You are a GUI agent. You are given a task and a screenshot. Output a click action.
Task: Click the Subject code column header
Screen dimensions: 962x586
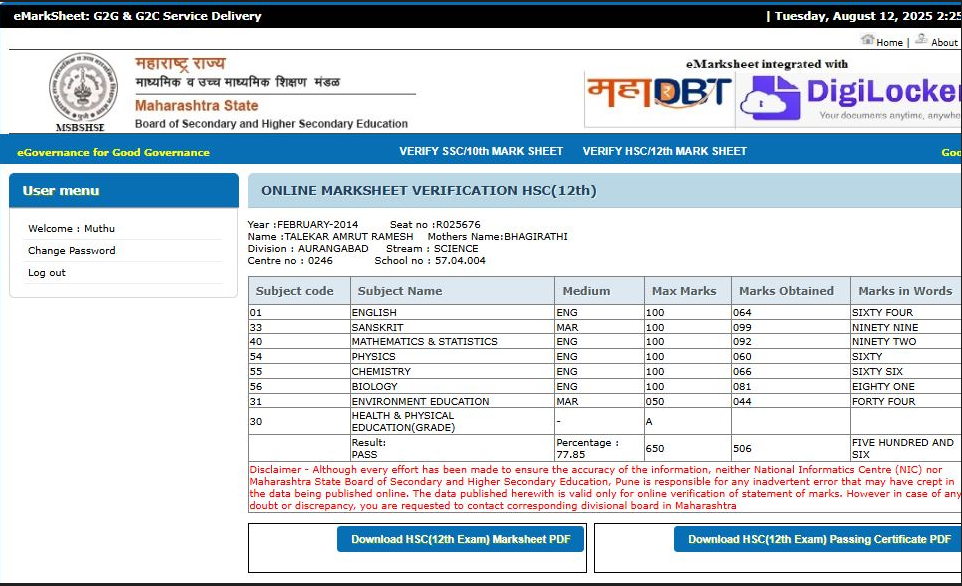pyautogui.click(x=295, y=291)
